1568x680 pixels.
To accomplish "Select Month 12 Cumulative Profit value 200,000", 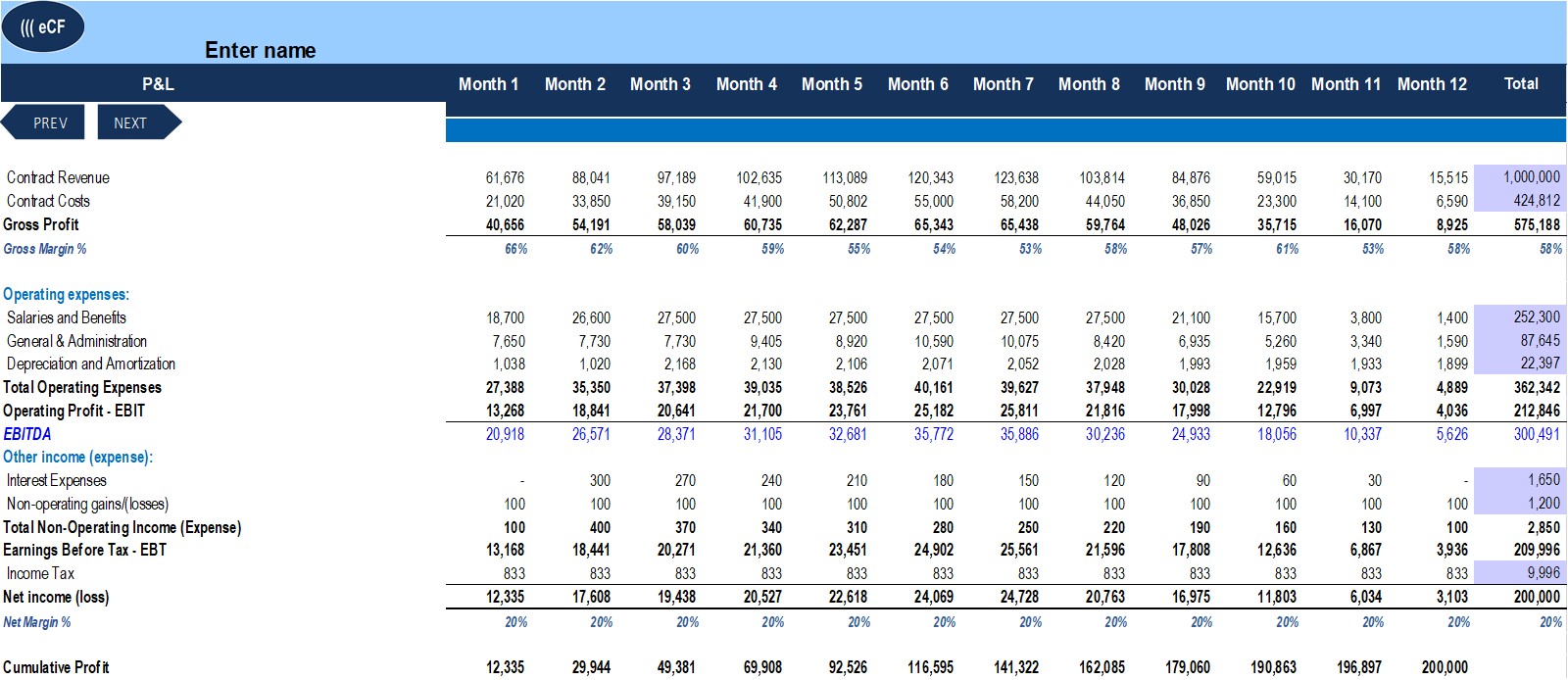I will tap(1445, 667).
